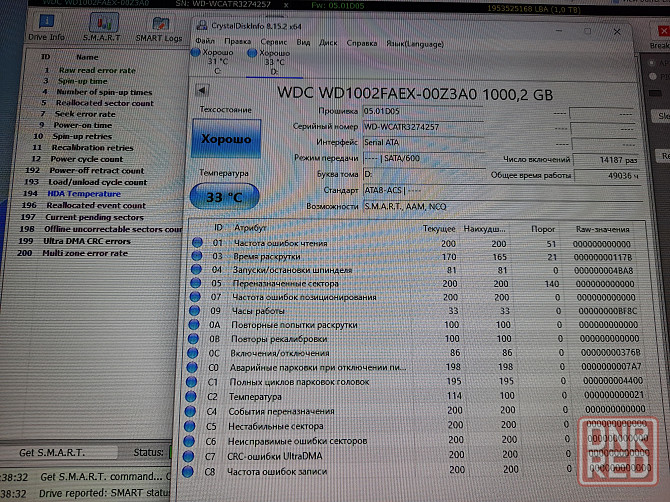Open the Вид menu
670x502 pixels.
click(x=303, y=42)
